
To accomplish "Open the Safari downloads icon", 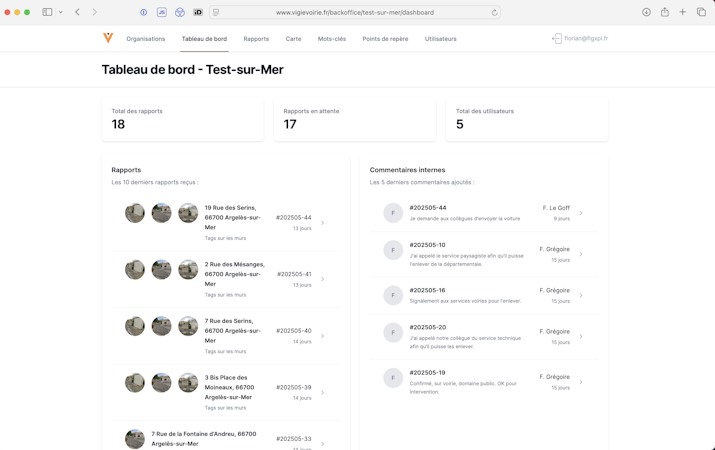I will tap(646, 12).
